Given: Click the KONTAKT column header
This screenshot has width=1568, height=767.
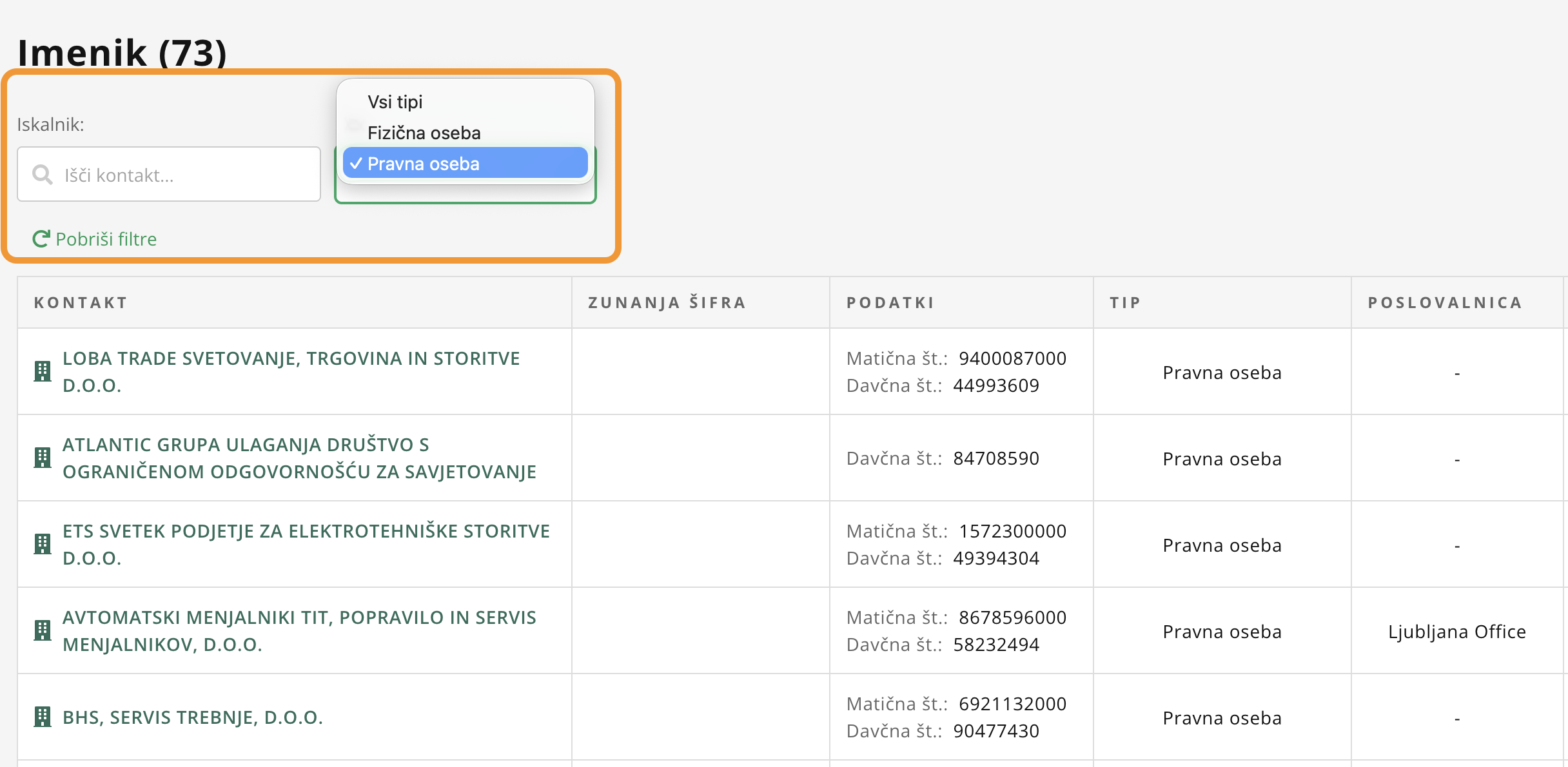Looking at the screenshot, I should (x=81, y=302).
